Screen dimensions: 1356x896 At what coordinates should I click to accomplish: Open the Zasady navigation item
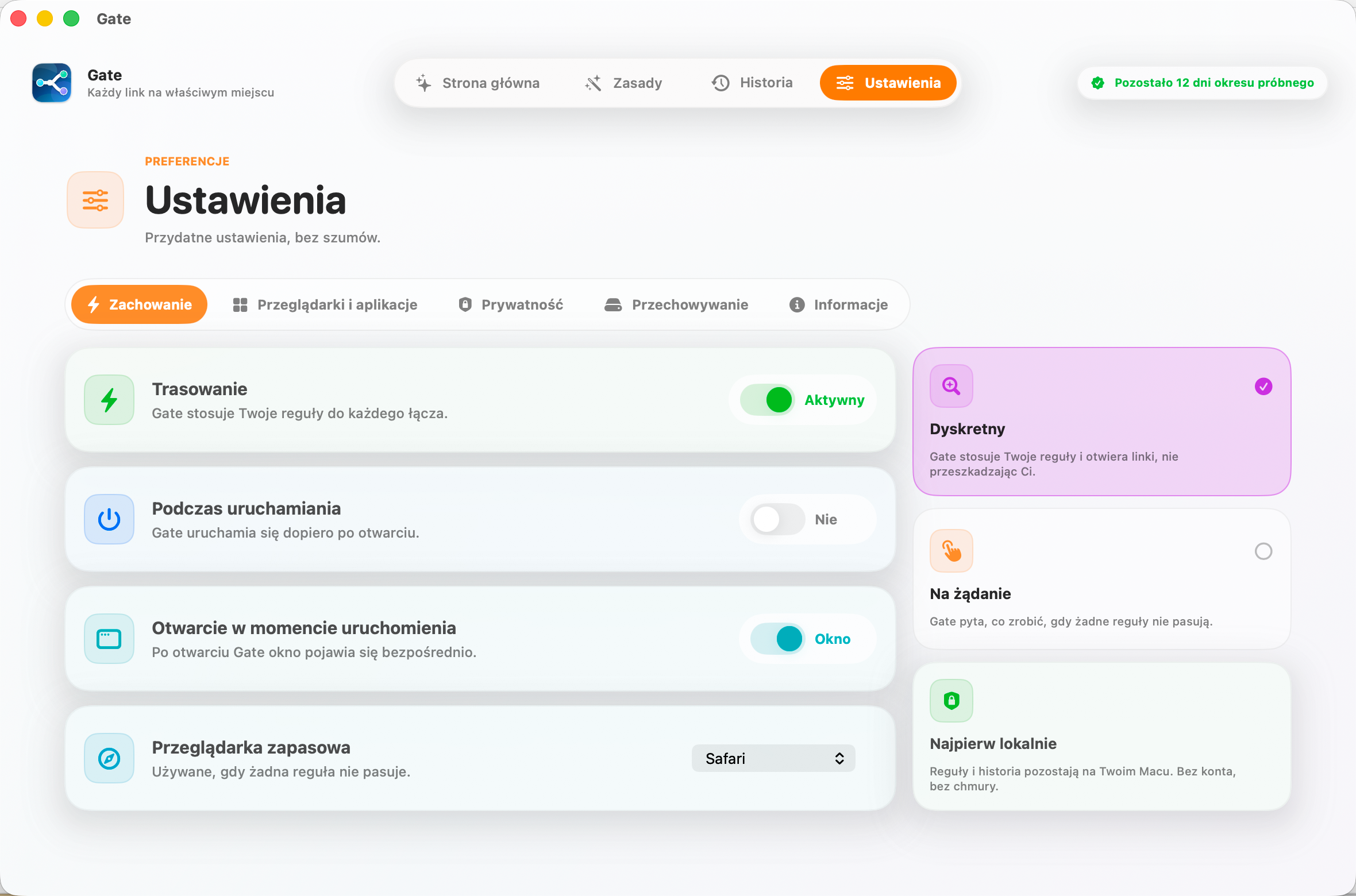[624, 83]
